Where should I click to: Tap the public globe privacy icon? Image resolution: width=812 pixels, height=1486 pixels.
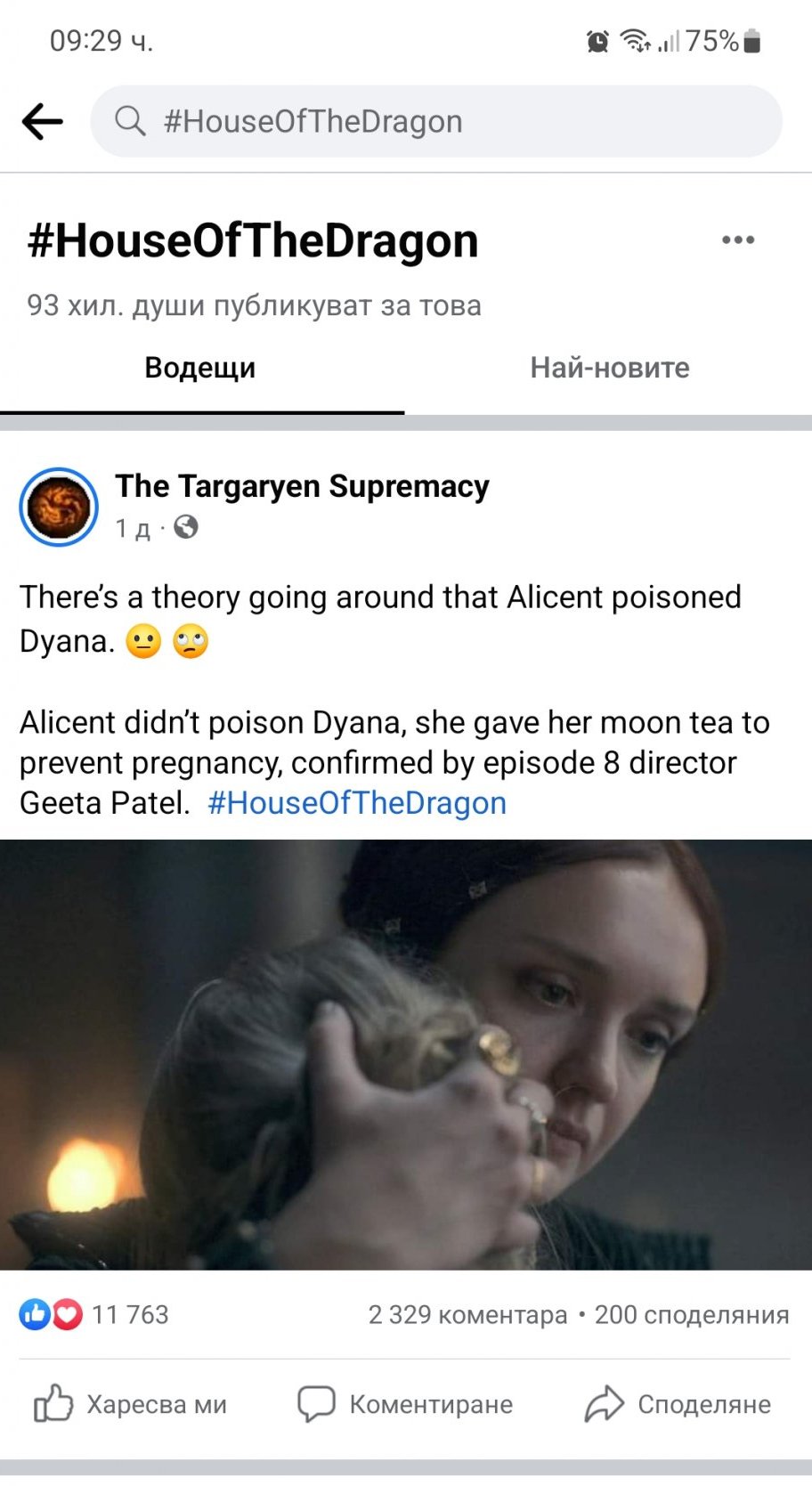tap(186, 527)
